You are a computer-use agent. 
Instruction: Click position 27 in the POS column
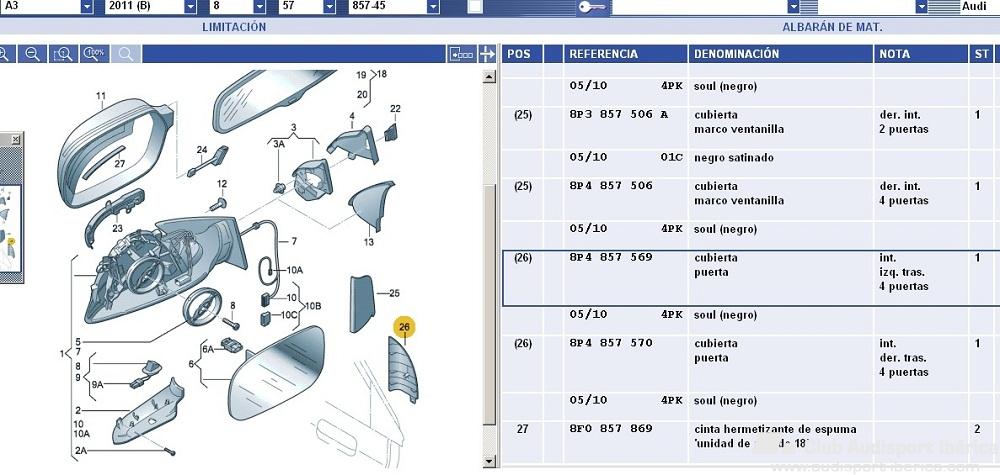[x=522, y=429]
